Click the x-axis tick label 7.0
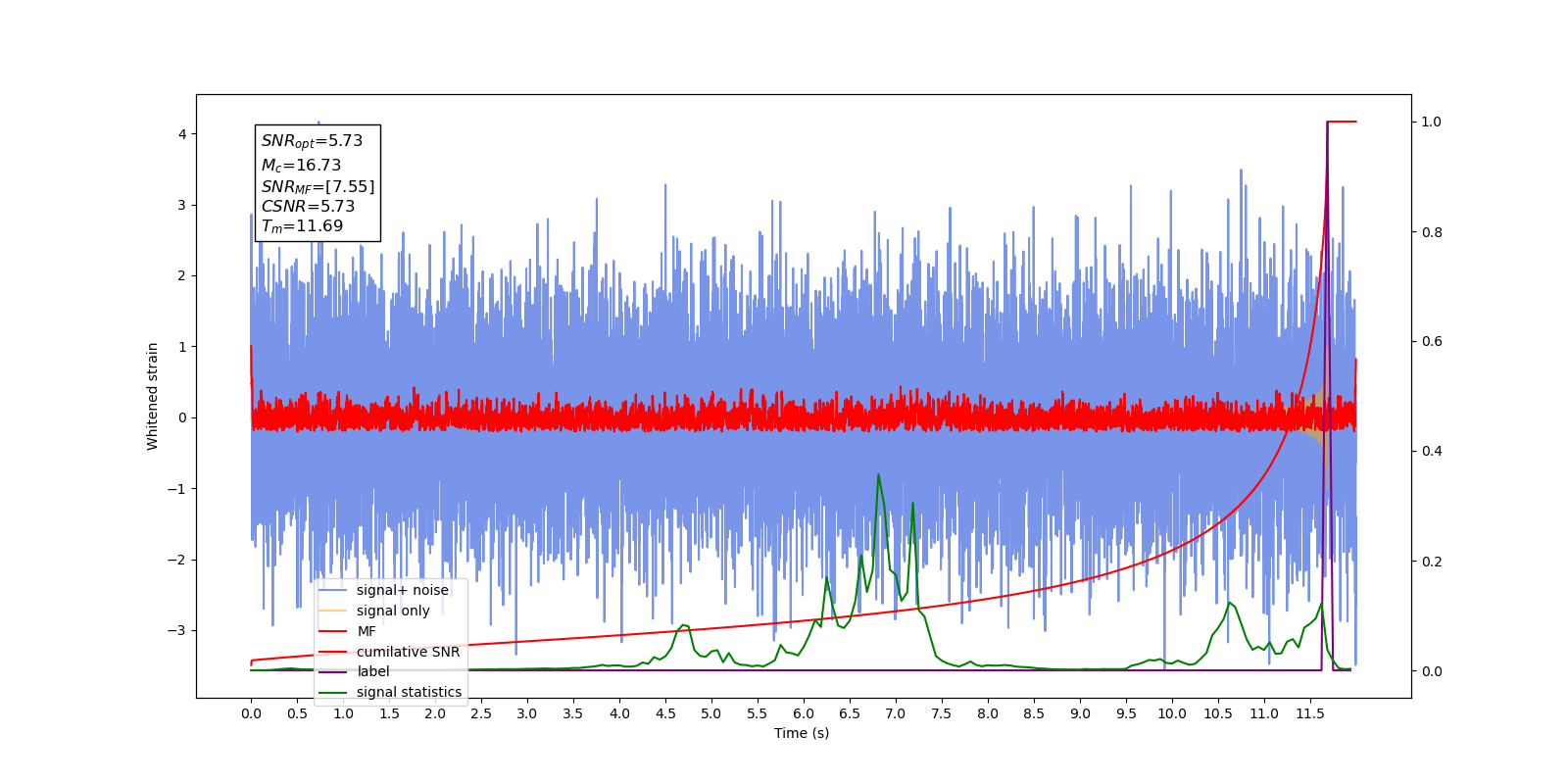Viewport: 1568px width, 784px height. [x=896, y=713]
